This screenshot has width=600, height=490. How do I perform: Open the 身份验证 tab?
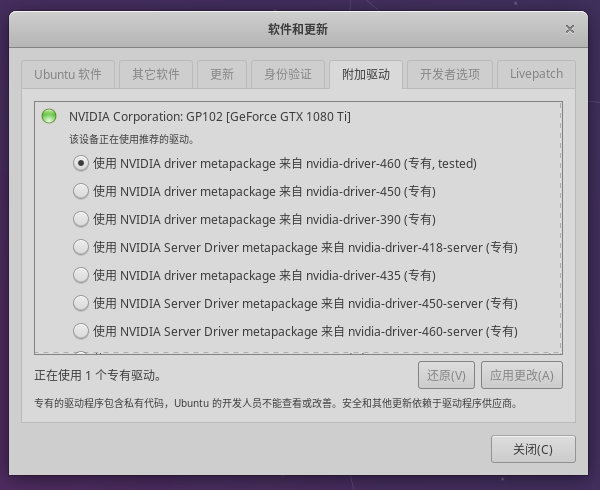click(288, 74)
